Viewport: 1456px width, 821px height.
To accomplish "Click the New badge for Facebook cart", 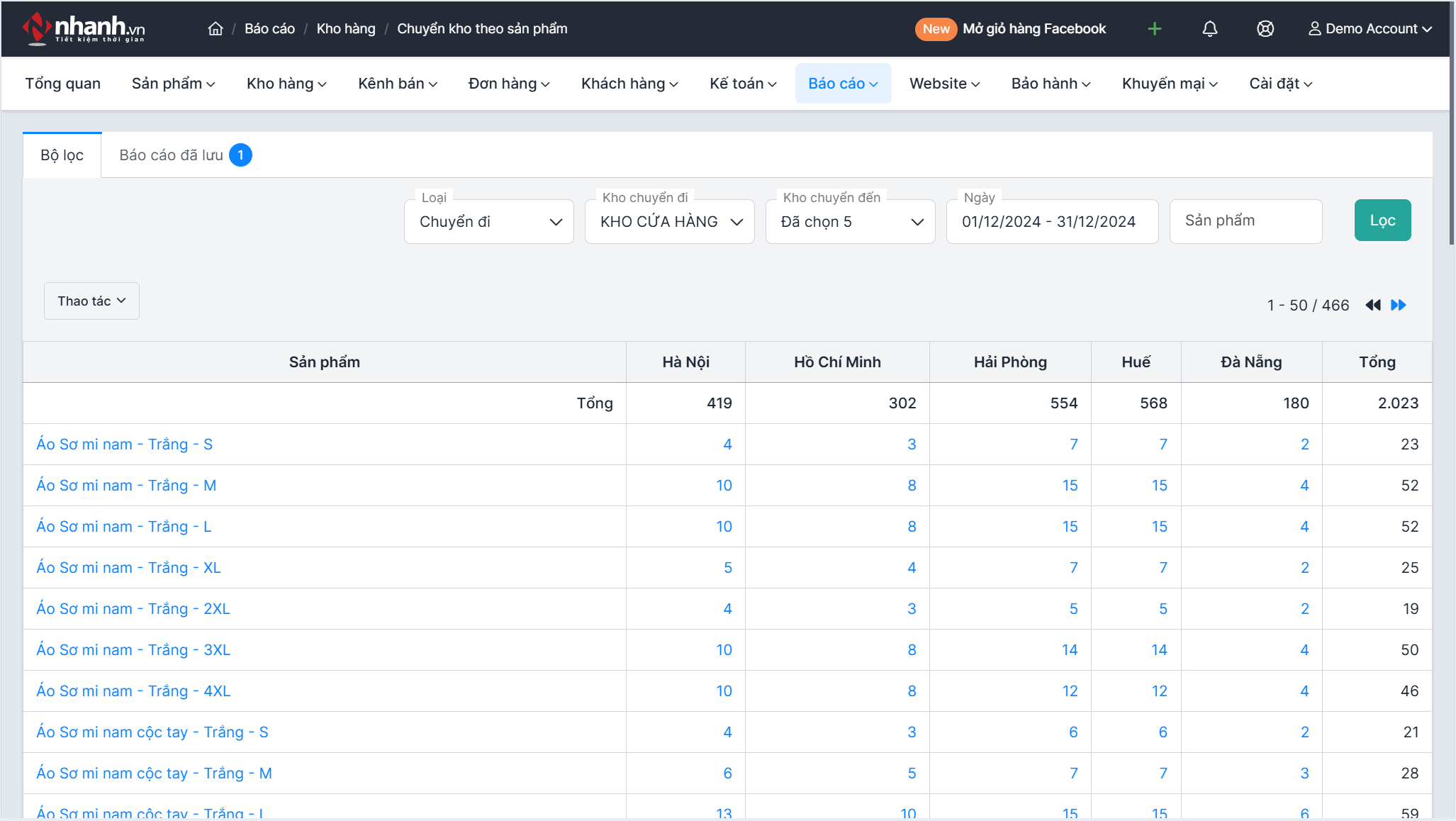I will tap(936, 29).
